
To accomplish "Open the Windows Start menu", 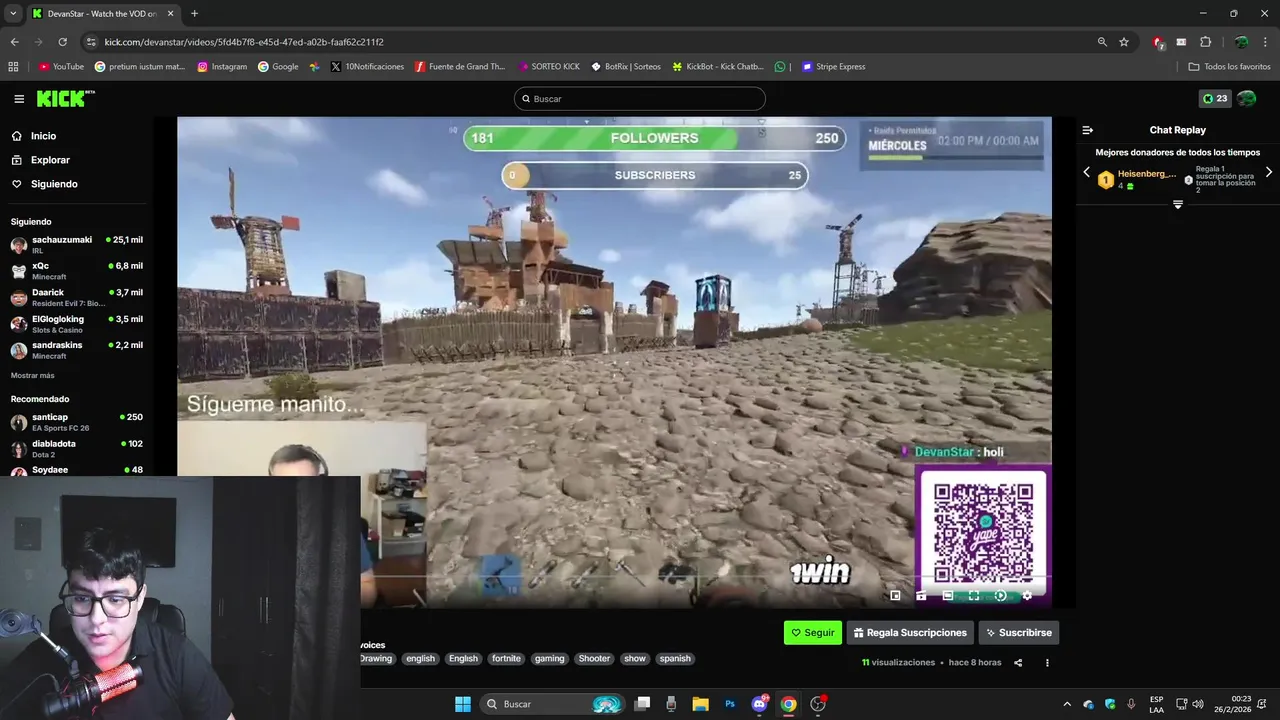I will click(463, 704).
